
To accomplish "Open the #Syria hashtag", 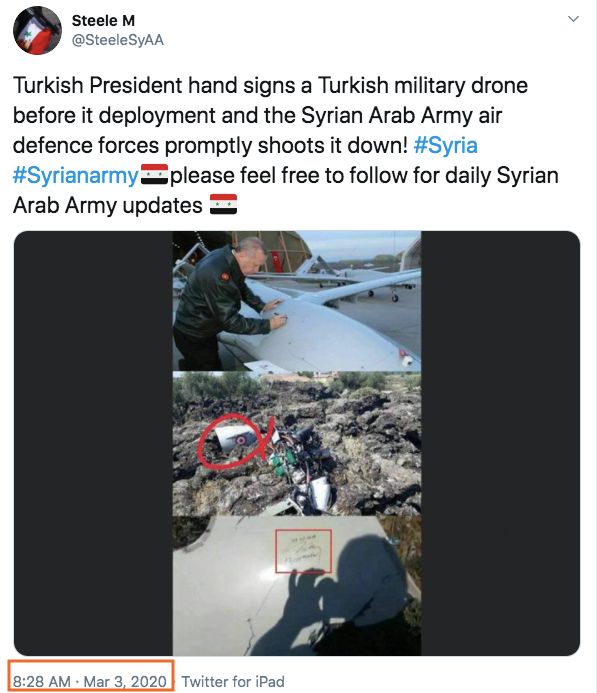I will pyautogui.click(x=445, y=145).
